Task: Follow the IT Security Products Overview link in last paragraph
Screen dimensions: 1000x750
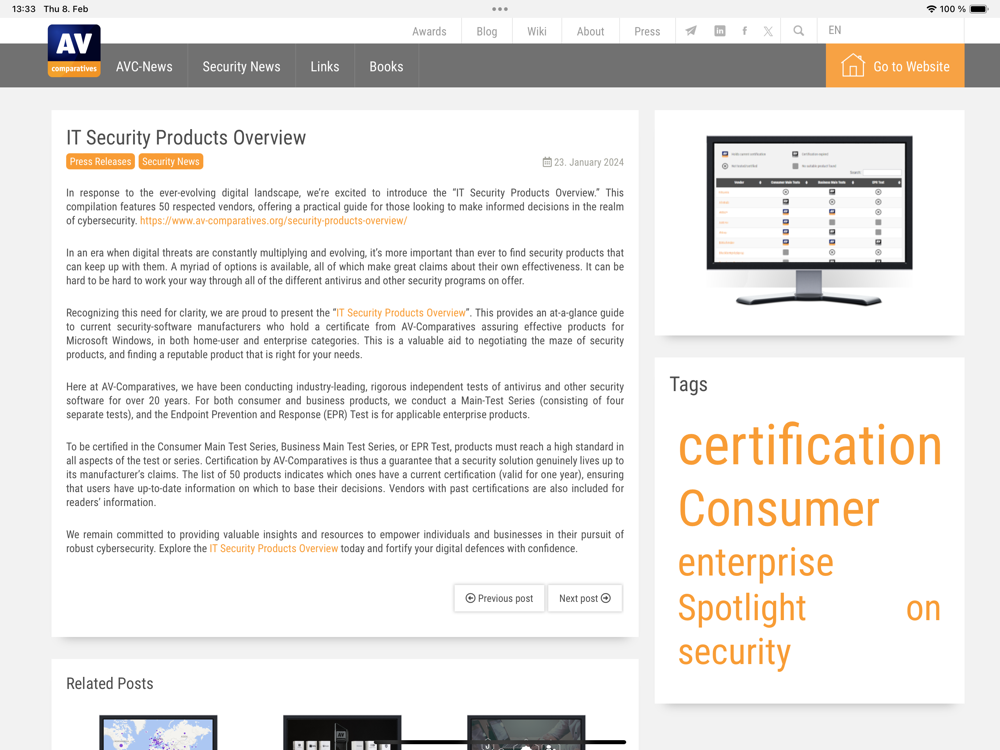Action: 274,548
